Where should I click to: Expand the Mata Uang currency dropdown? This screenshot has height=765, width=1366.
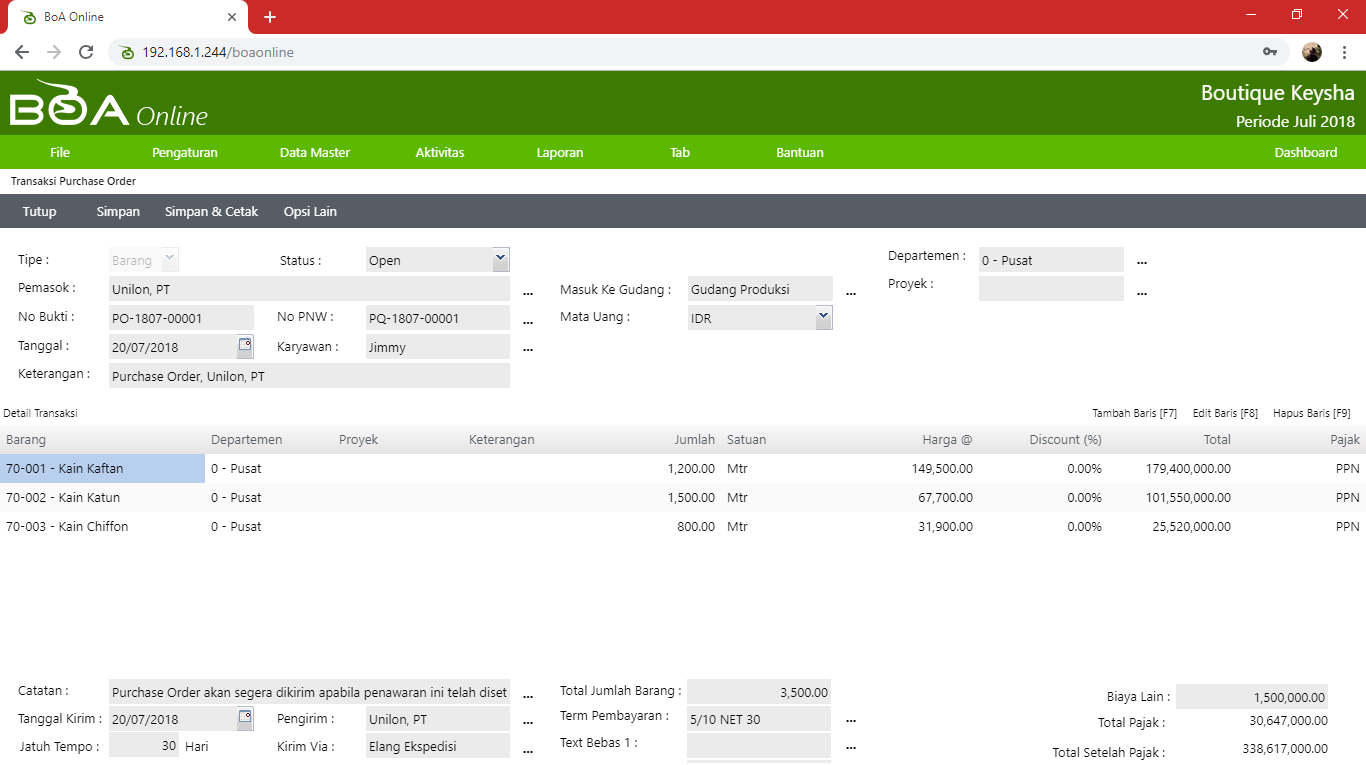click(823, 317)
